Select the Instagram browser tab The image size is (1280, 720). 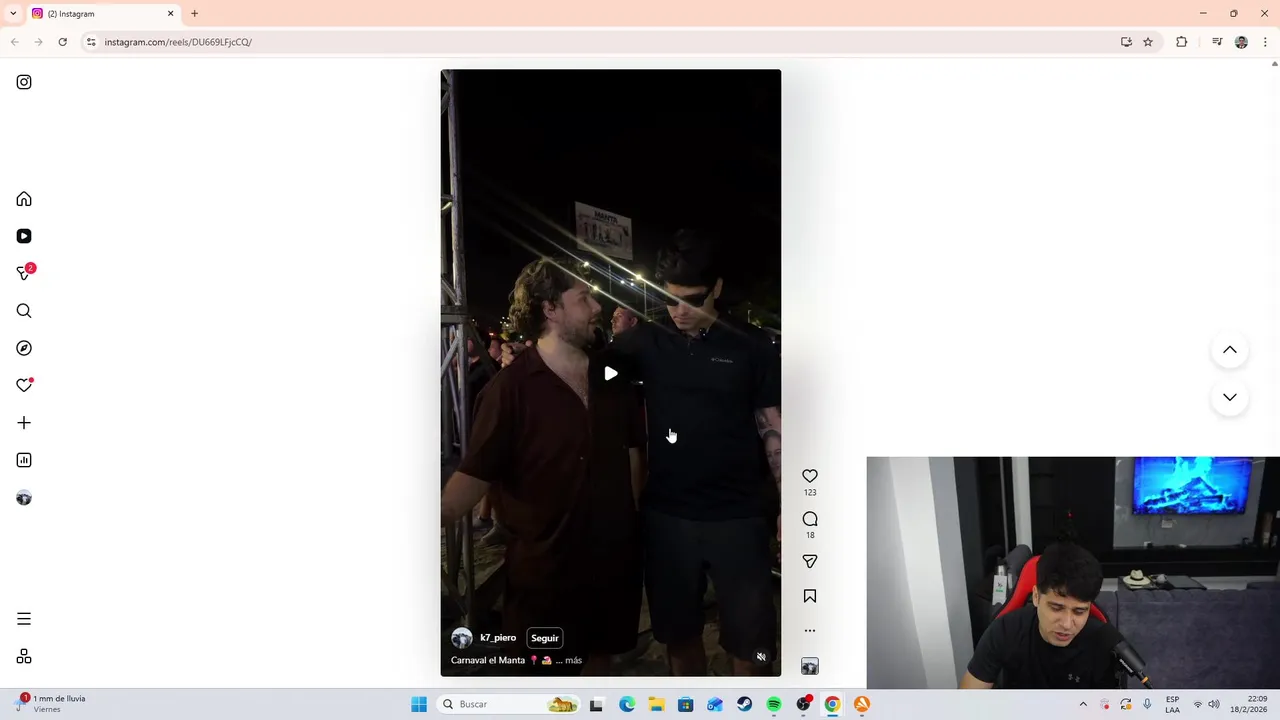coord(100,14)
